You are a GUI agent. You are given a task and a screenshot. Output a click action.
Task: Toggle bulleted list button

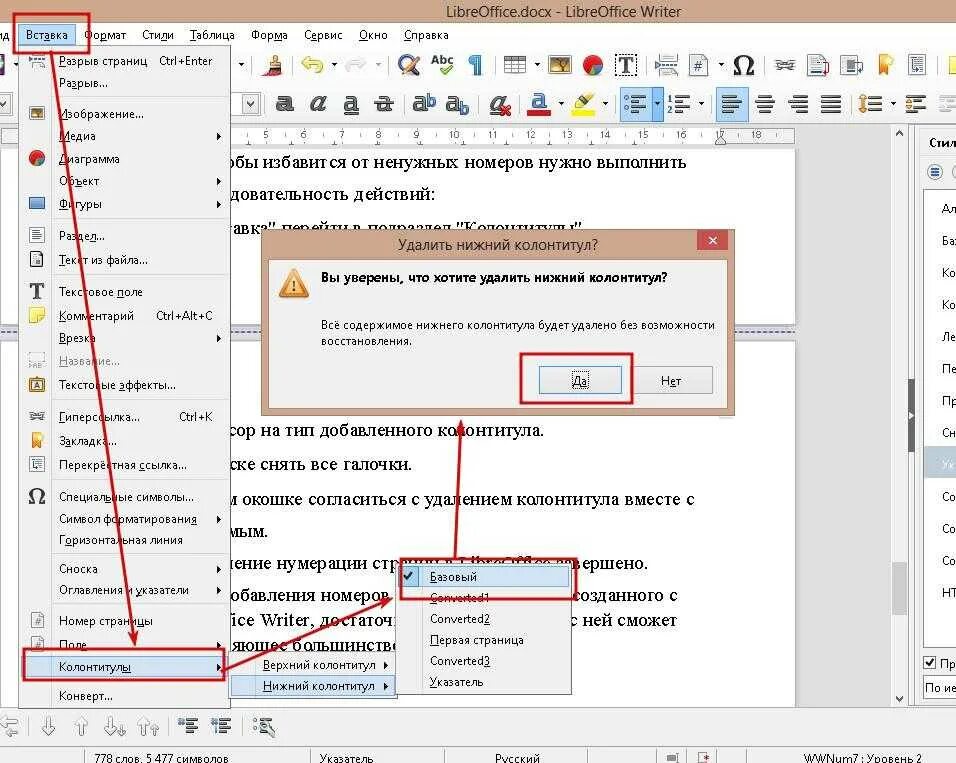coord(636,104)
